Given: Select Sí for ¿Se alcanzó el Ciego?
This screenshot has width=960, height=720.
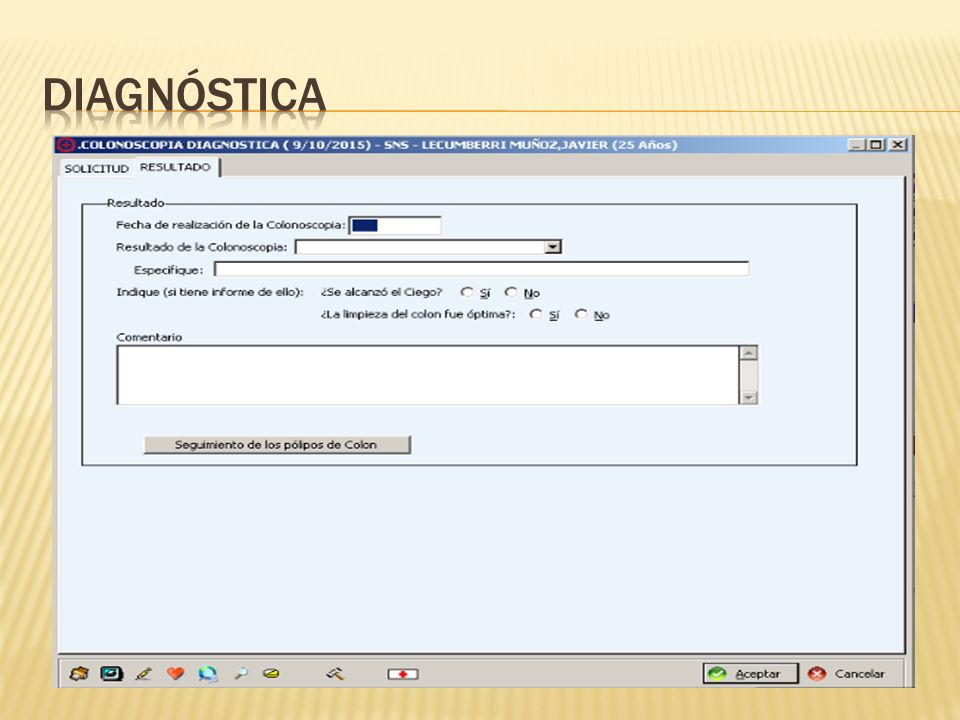Looking at the screenshot, I should point(467,292).
